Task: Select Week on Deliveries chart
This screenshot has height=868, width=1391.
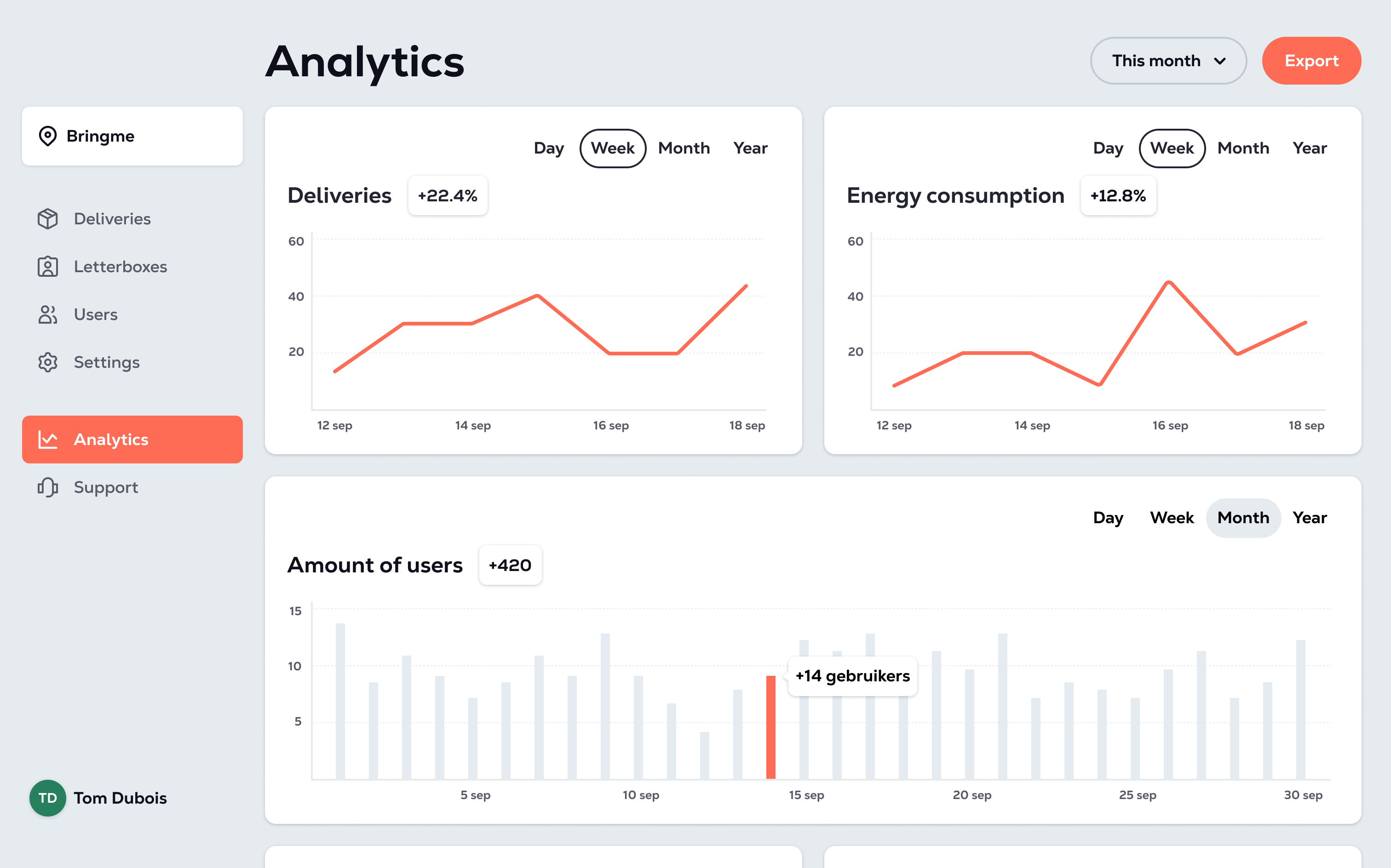Action: tap(613, 148)
